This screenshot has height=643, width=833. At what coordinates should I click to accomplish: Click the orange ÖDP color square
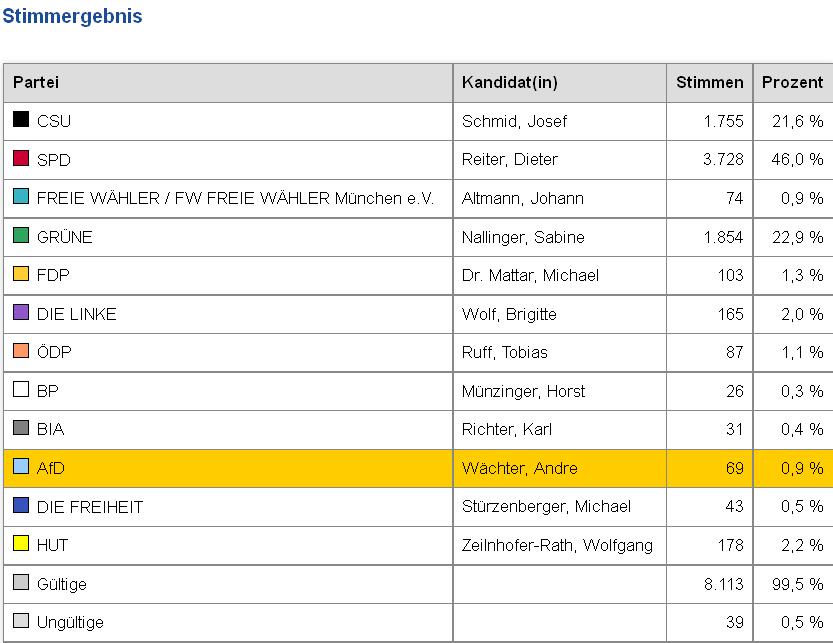(x=21, y=351)
